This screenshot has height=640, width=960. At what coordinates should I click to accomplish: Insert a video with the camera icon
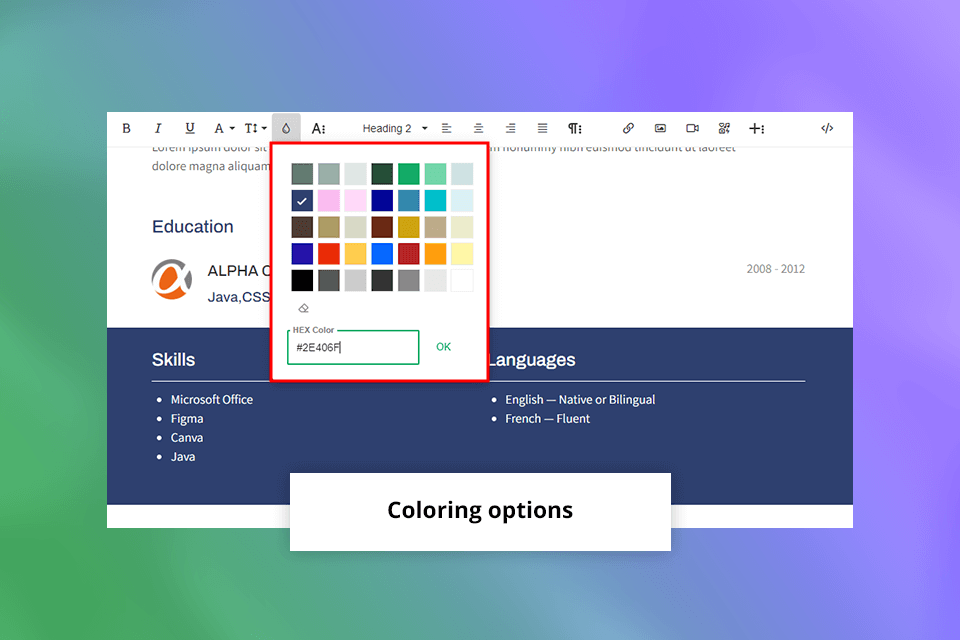[692, 129]
